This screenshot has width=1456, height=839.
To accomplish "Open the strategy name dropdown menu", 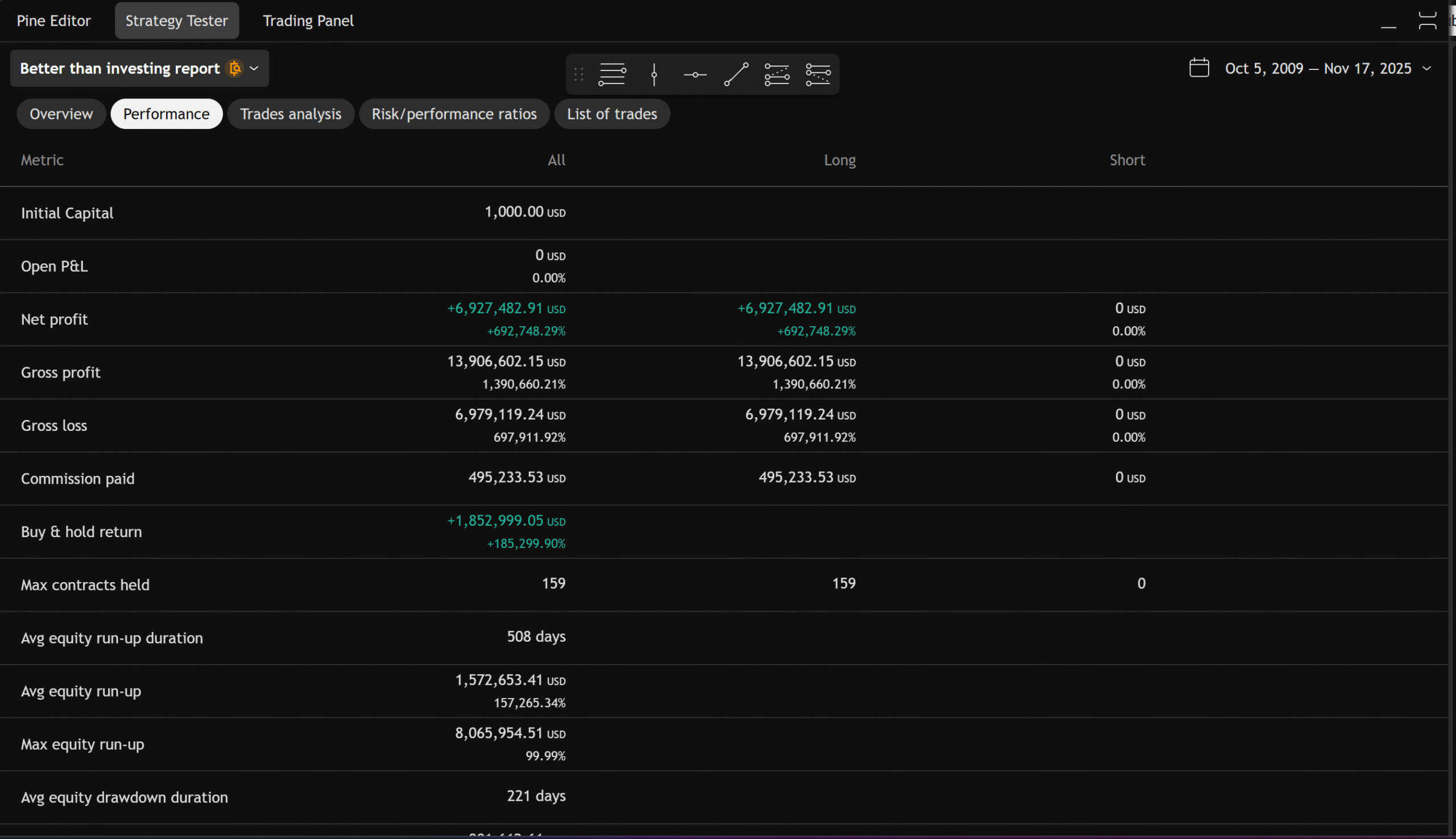I will (x=254, y=68).
